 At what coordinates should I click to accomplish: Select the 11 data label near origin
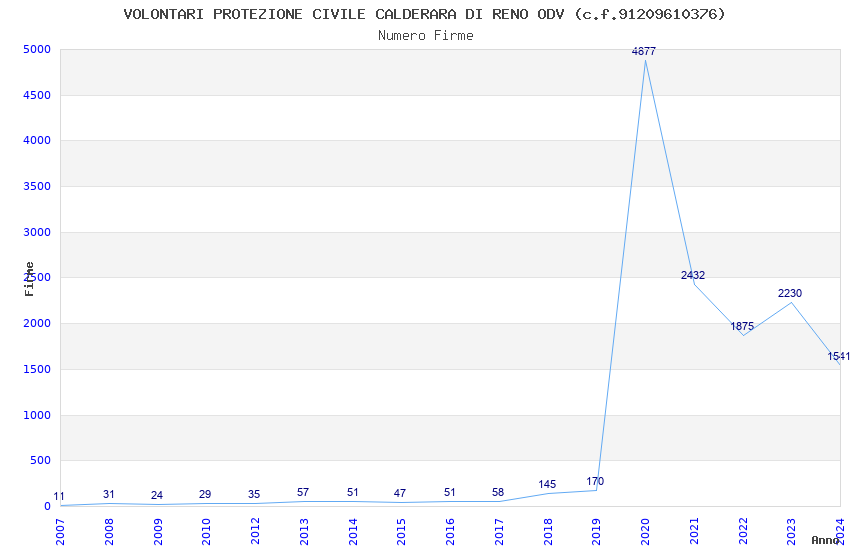(x=59, y=496)
